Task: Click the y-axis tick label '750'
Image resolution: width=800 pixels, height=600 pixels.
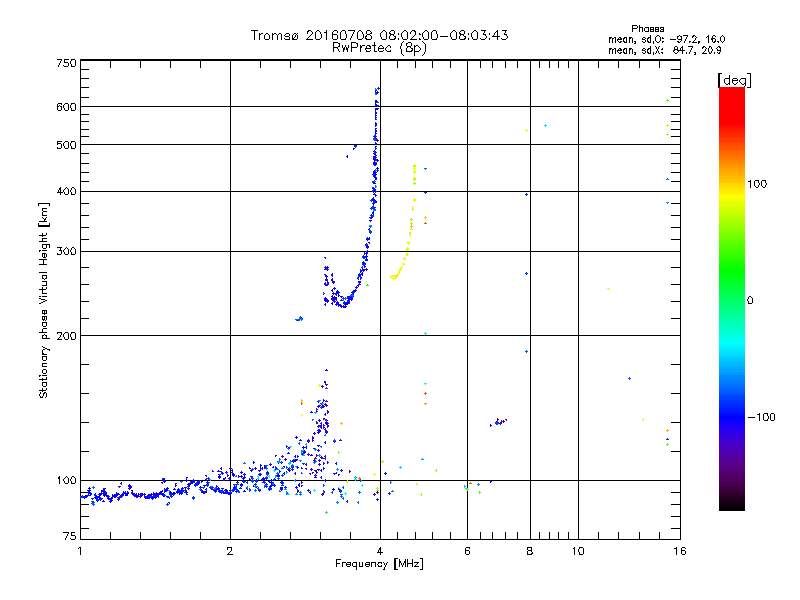Action: coord(66,63)
